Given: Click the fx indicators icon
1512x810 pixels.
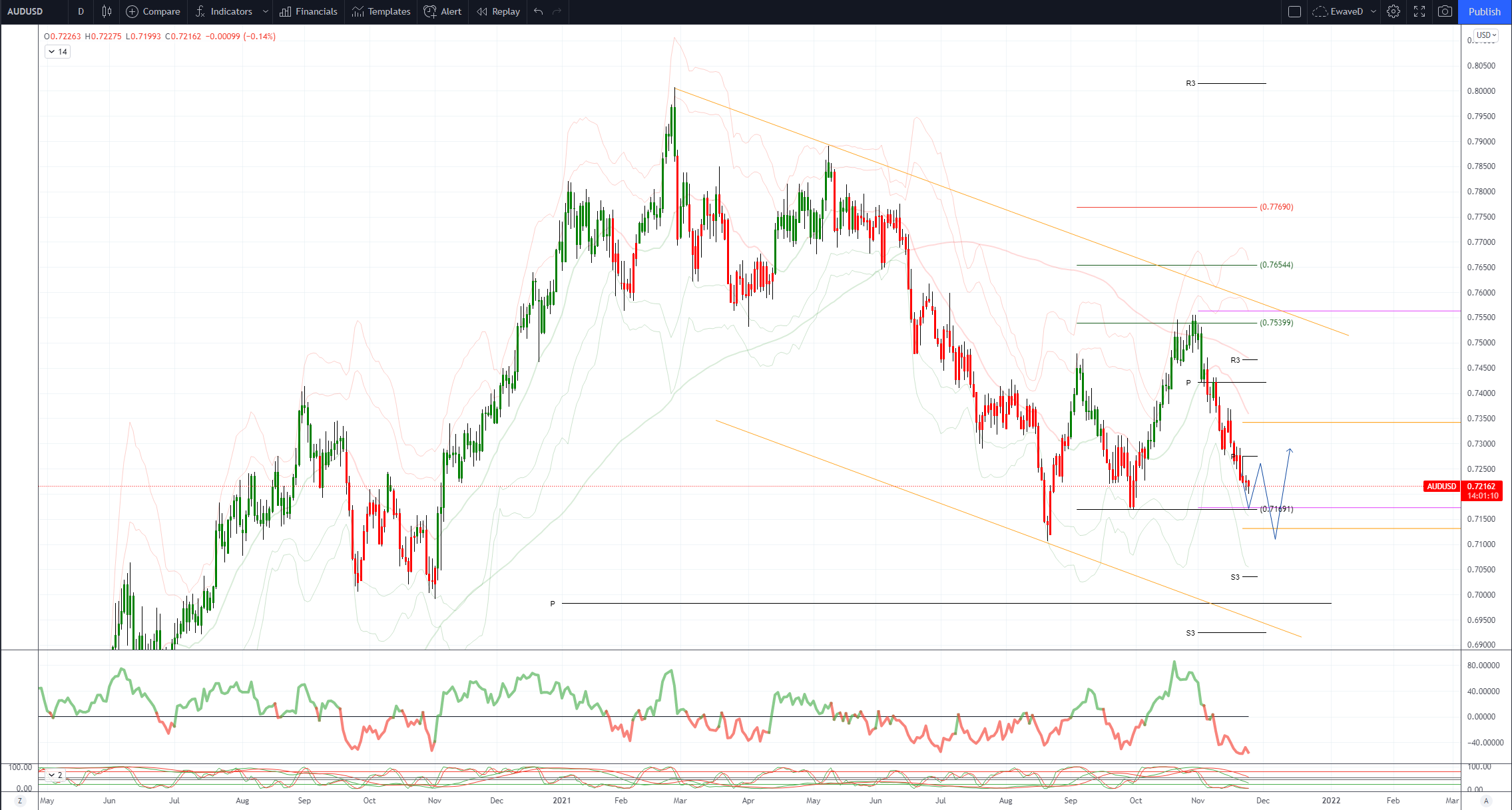Looking at the screenshot, I should (x=200, y=11).
